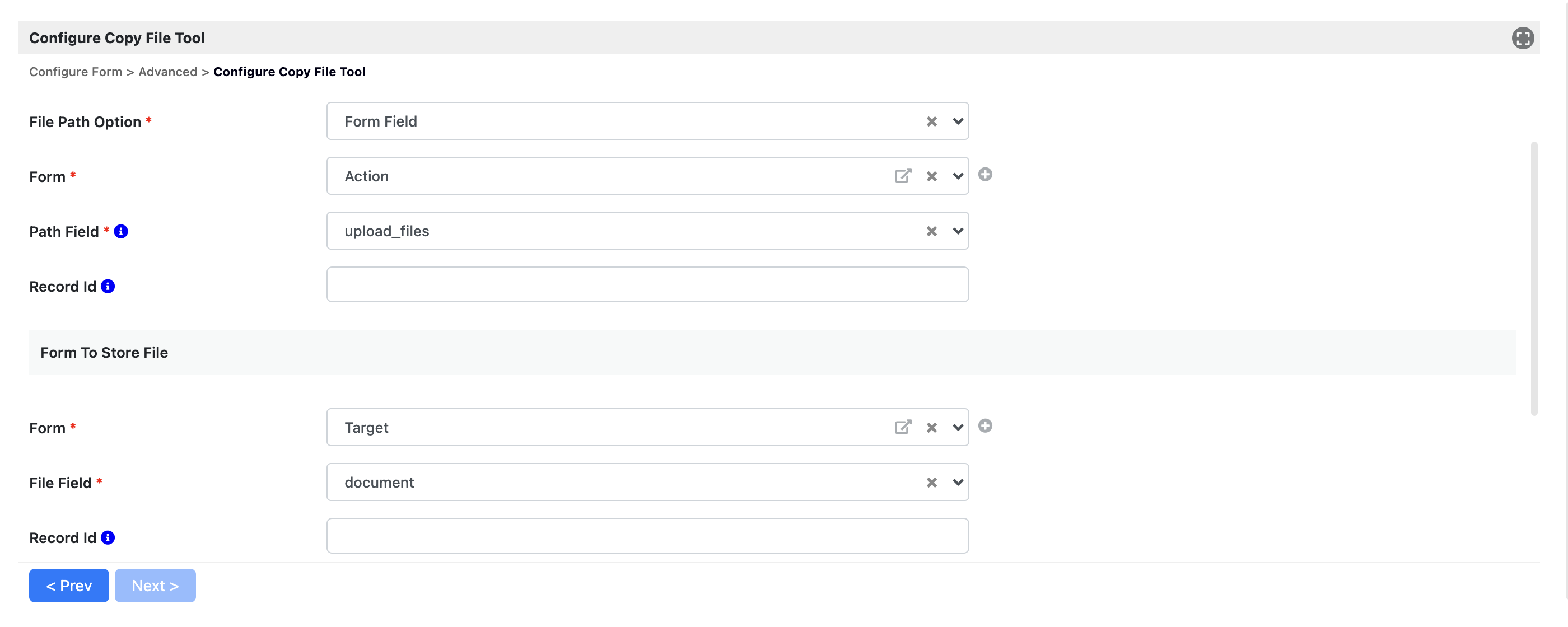The height and width of the screenshot is (627, 1568).
Task: Clear the Action form selection
Action: [x=931, y=176]
